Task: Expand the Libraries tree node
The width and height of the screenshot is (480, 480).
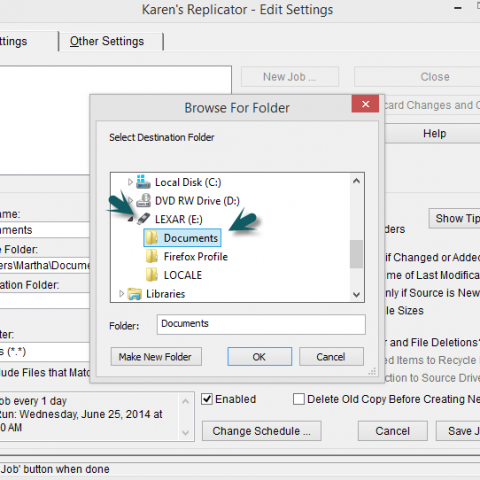Action: tap(121, 294)
